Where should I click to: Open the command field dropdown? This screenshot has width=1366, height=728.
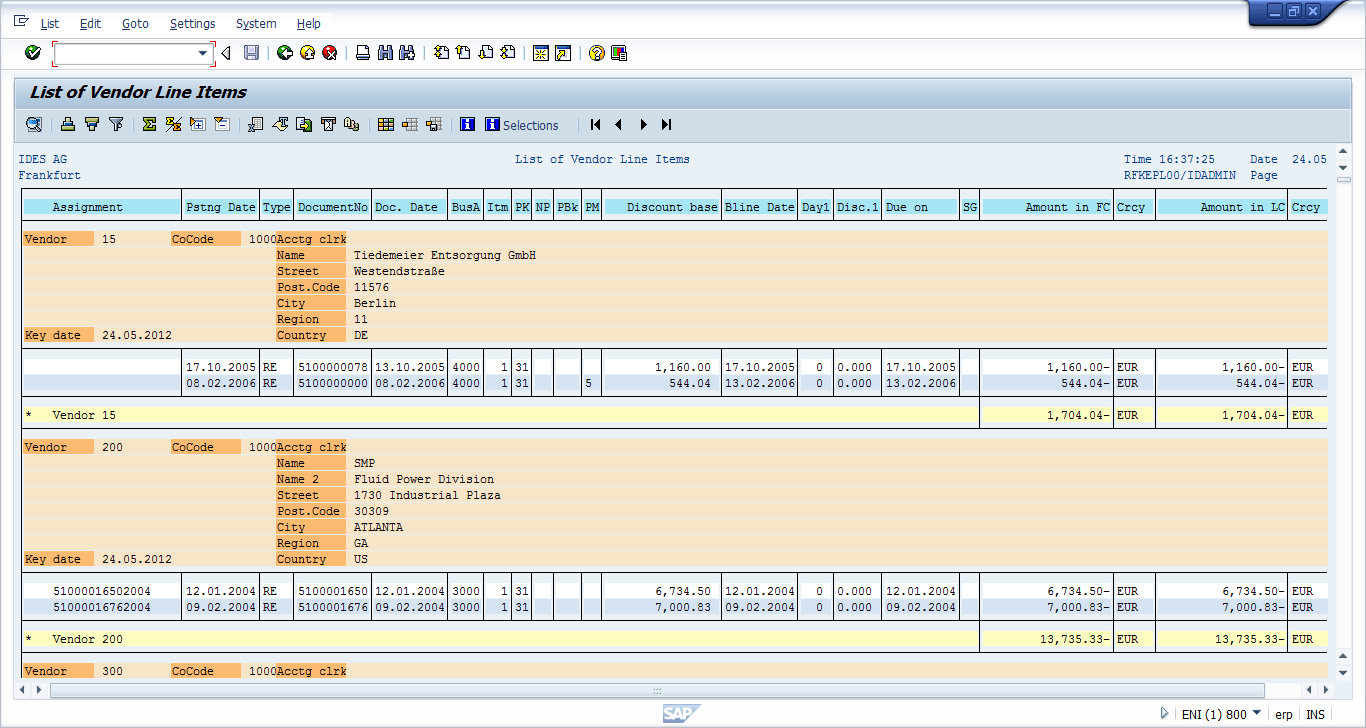coord(202,53)
